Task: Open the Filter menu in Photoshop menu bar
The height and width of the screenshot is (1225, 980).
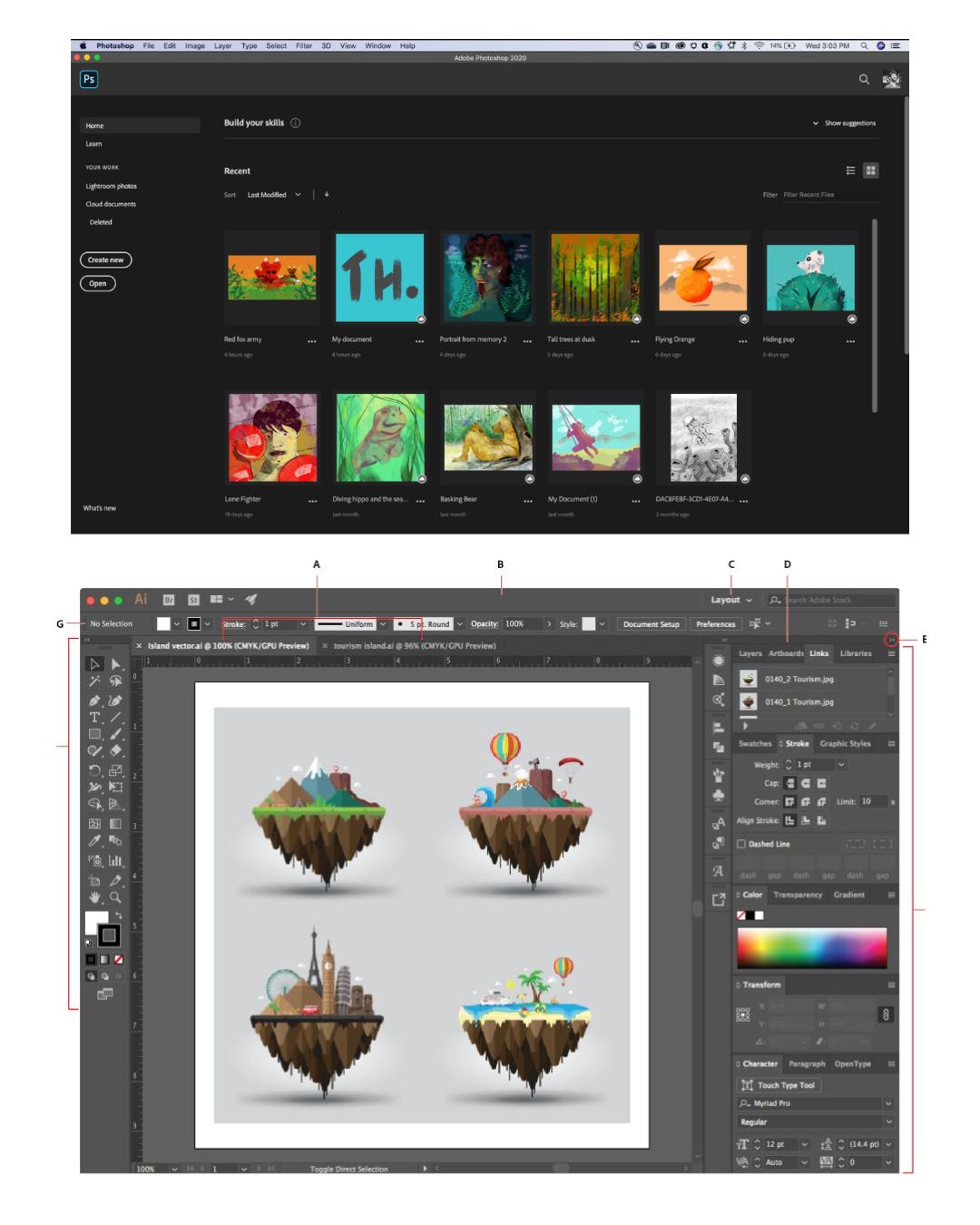Action: 304,45
